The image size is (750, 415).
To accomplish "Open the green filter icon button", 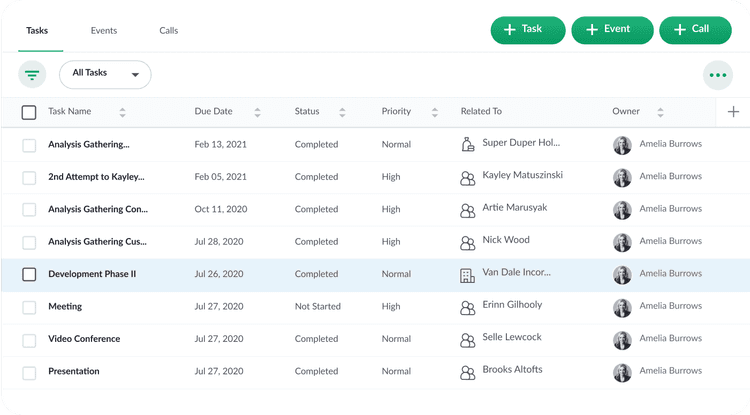I will click(x=32, y=75).
